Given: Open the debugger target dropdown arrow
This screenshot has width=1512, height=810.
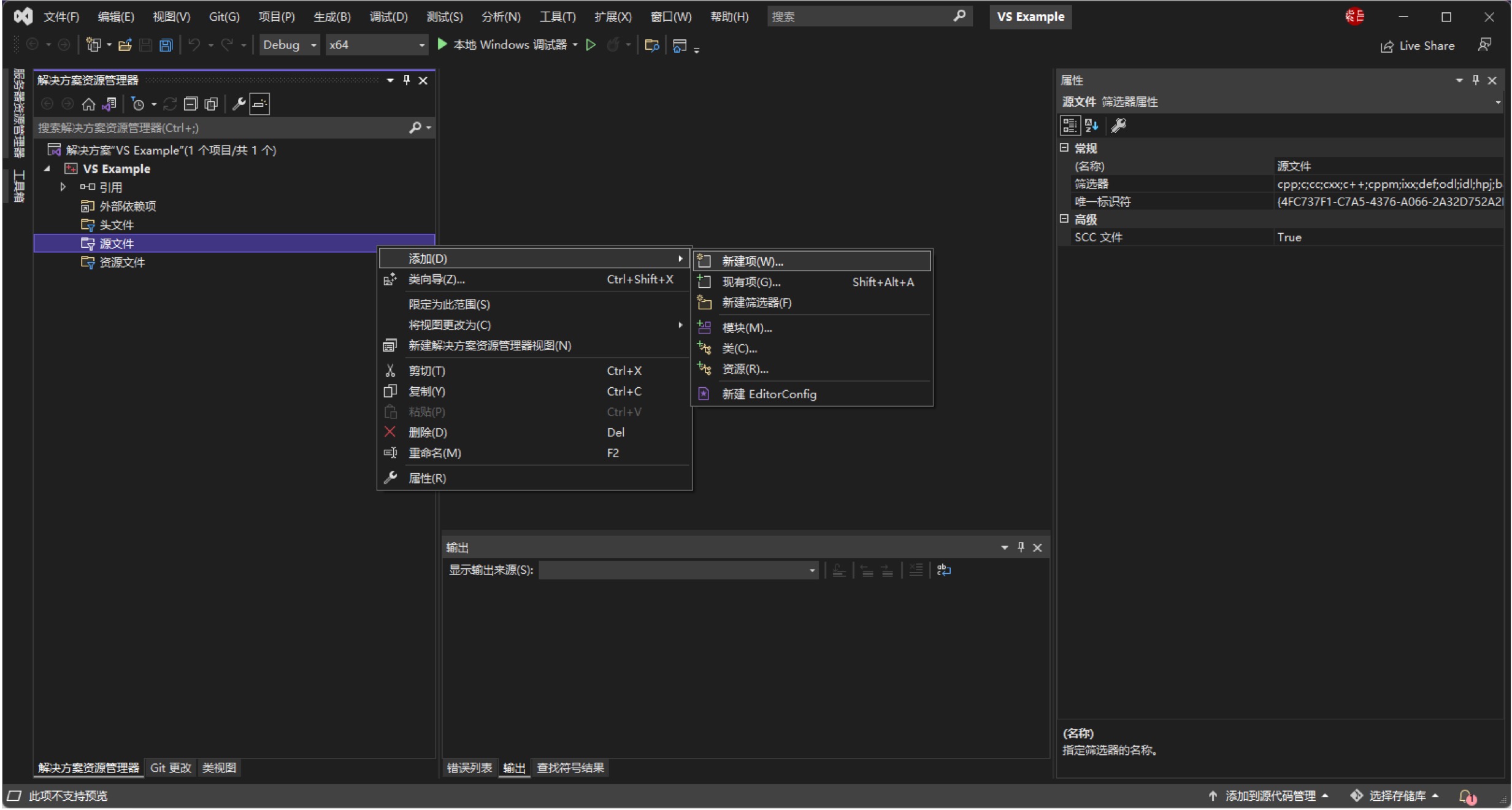Looking at the screenshot, I should click(x=575, y=45).
